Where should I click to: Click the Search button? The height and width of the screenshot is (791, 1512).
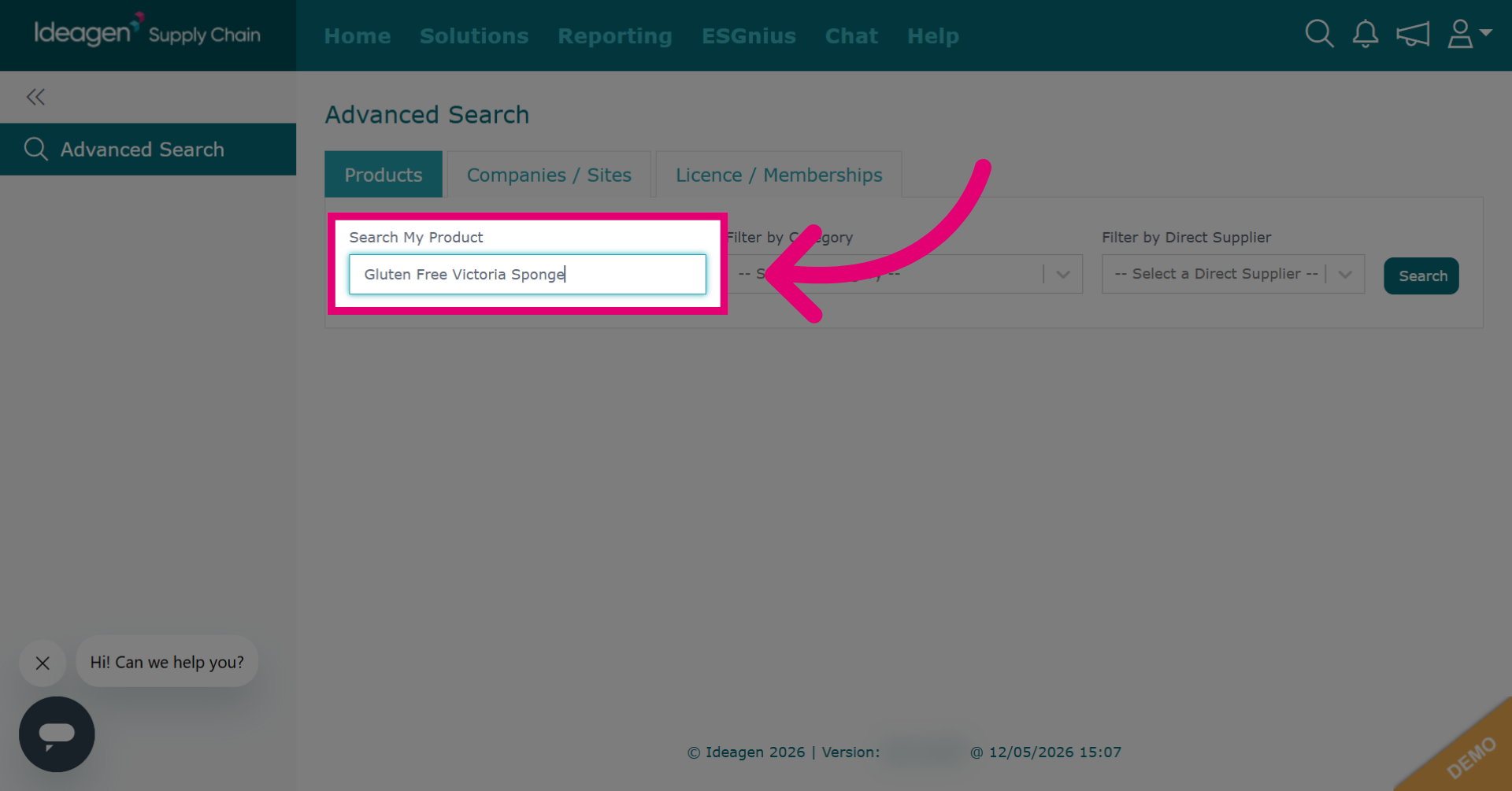tap(1421, 275)
